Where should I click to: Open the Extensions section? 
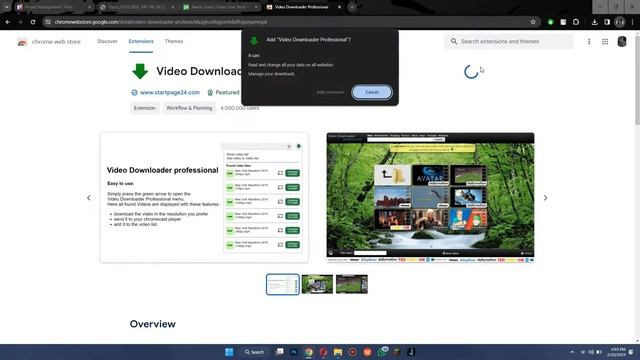click(x=141, y=41)
